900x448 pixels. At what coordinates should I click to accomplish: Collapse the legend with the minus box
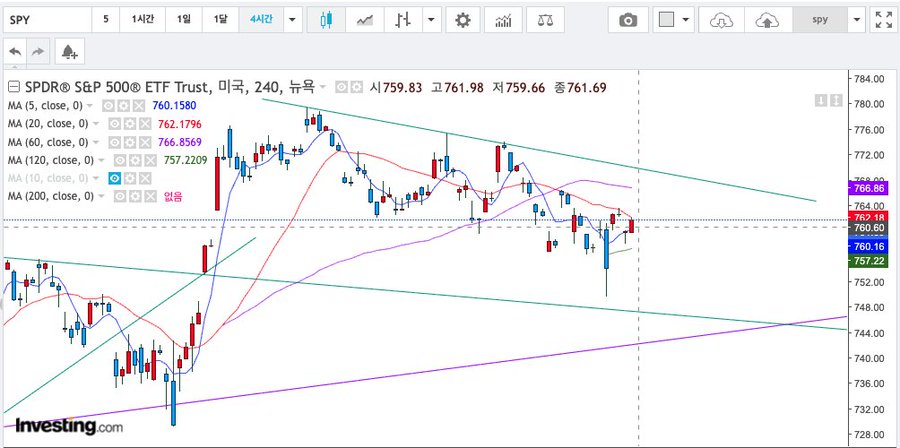click(x=14, y=87)
